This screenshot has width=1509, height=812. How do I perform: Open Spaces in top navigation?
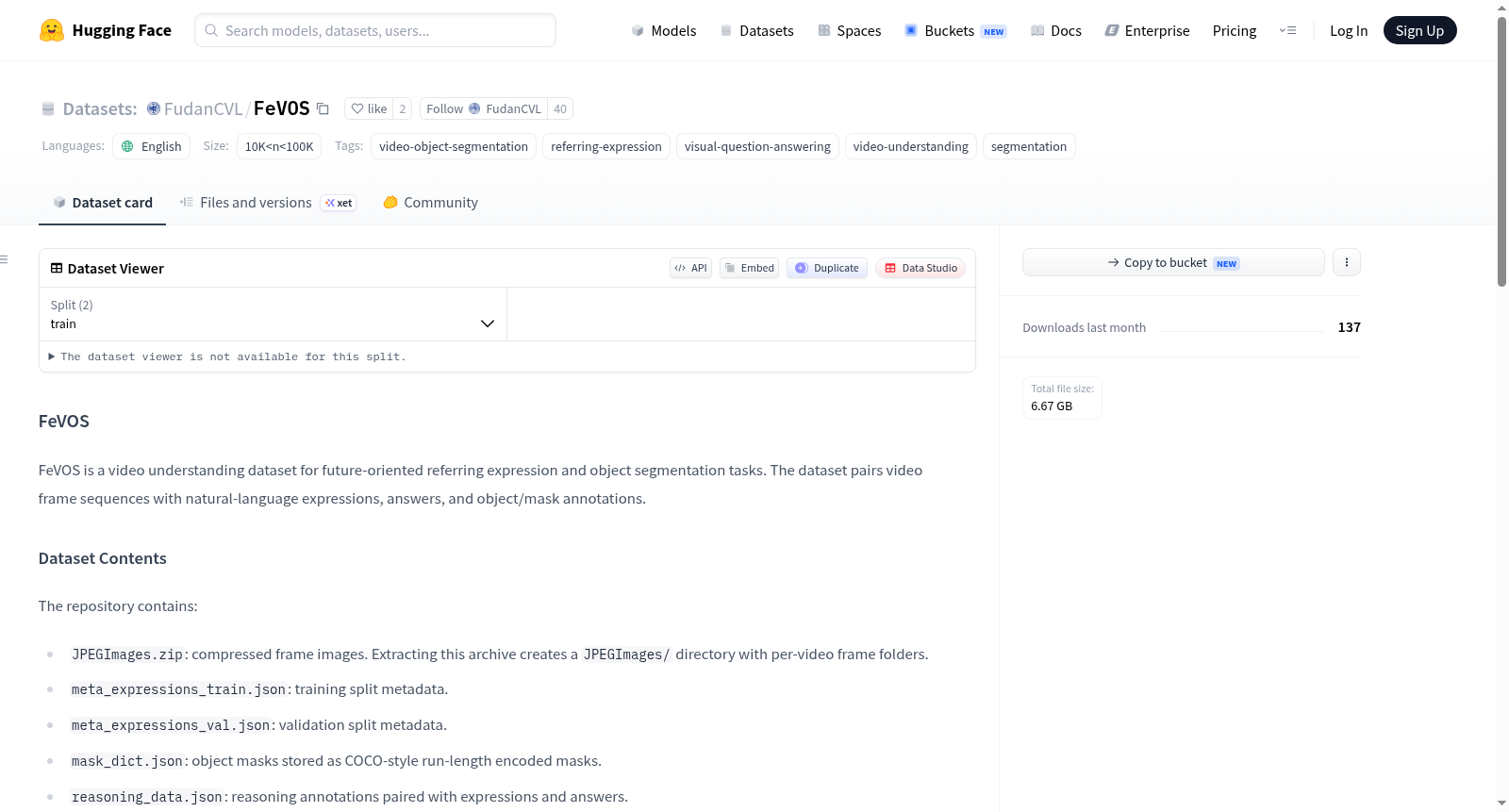[849, 30]
